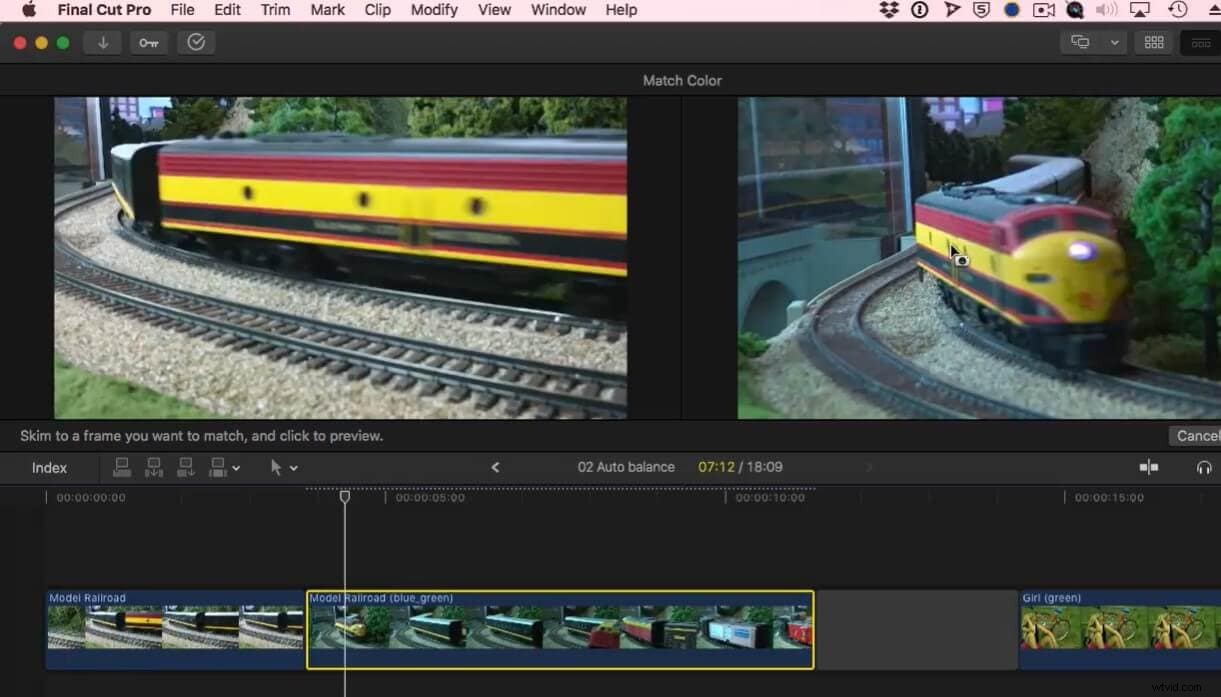Image resolution: width=1221 pixels, height=697 pixels.
Task: Open the Clip menu
Action: [x=377, y=10]
